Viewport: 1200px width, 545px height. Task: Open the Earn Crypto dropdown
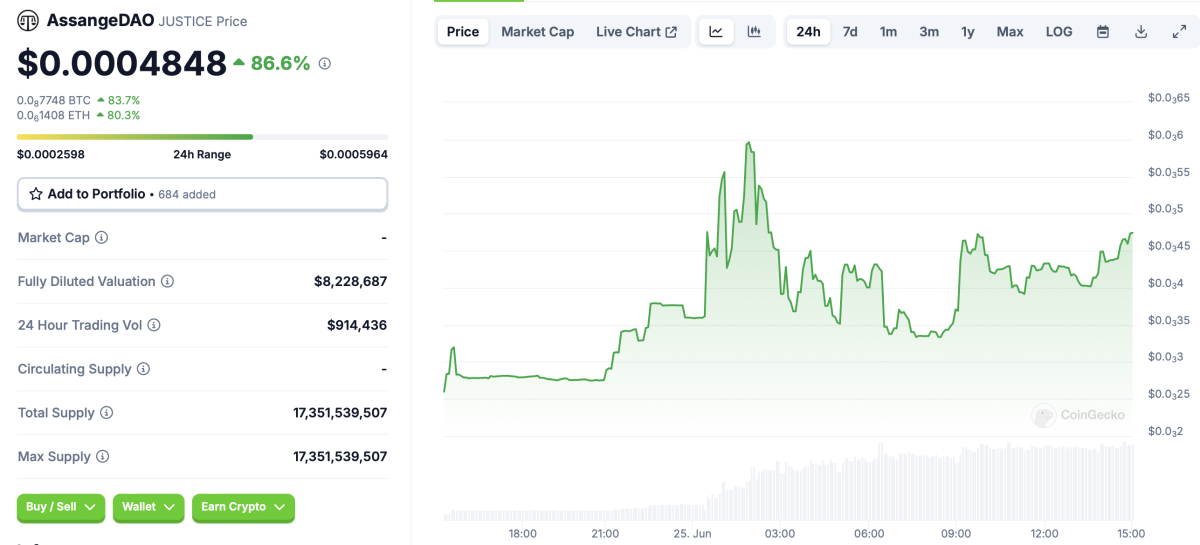[x=243, y=507]
